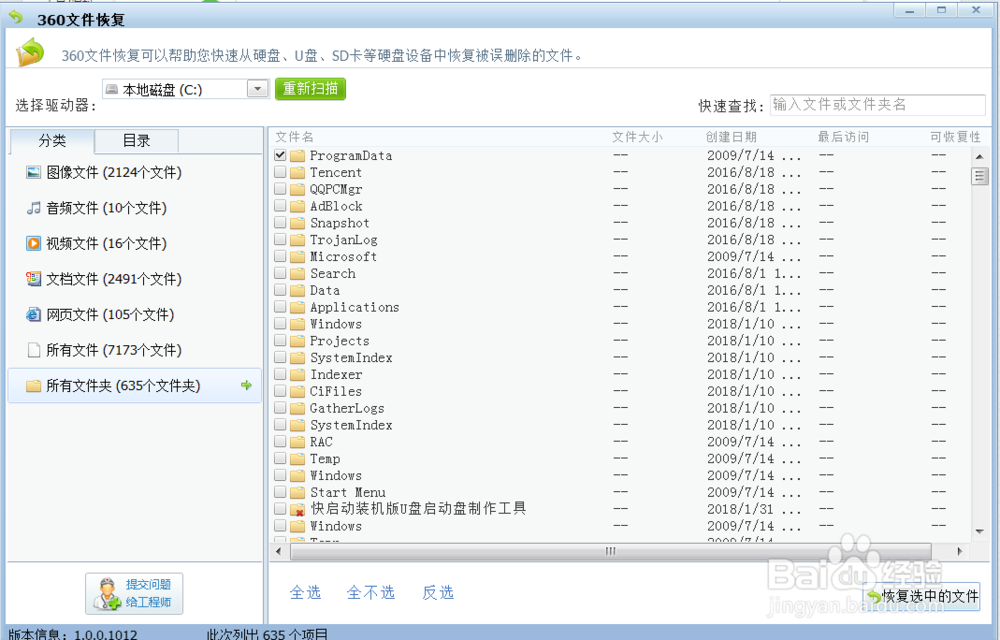Click the folder icon of Snapshot
The height and width of the screenshot is (640, 1000).
[x=297, y=223]
